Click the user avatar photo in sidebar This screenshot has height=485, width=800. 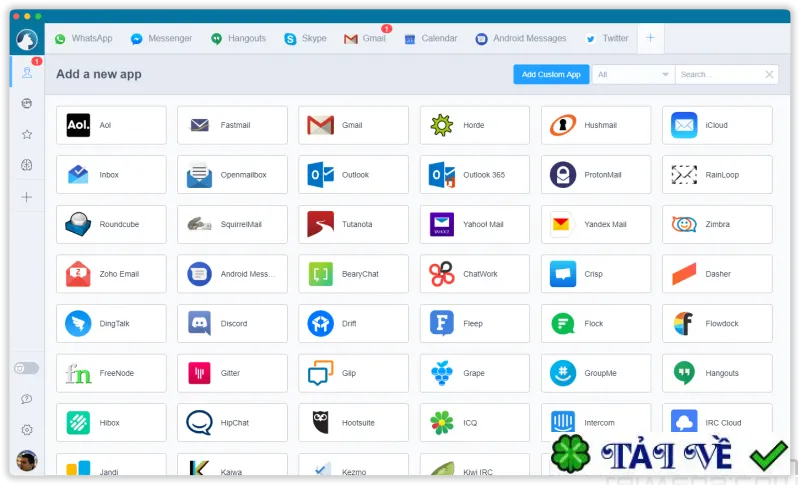click(27, 461)
